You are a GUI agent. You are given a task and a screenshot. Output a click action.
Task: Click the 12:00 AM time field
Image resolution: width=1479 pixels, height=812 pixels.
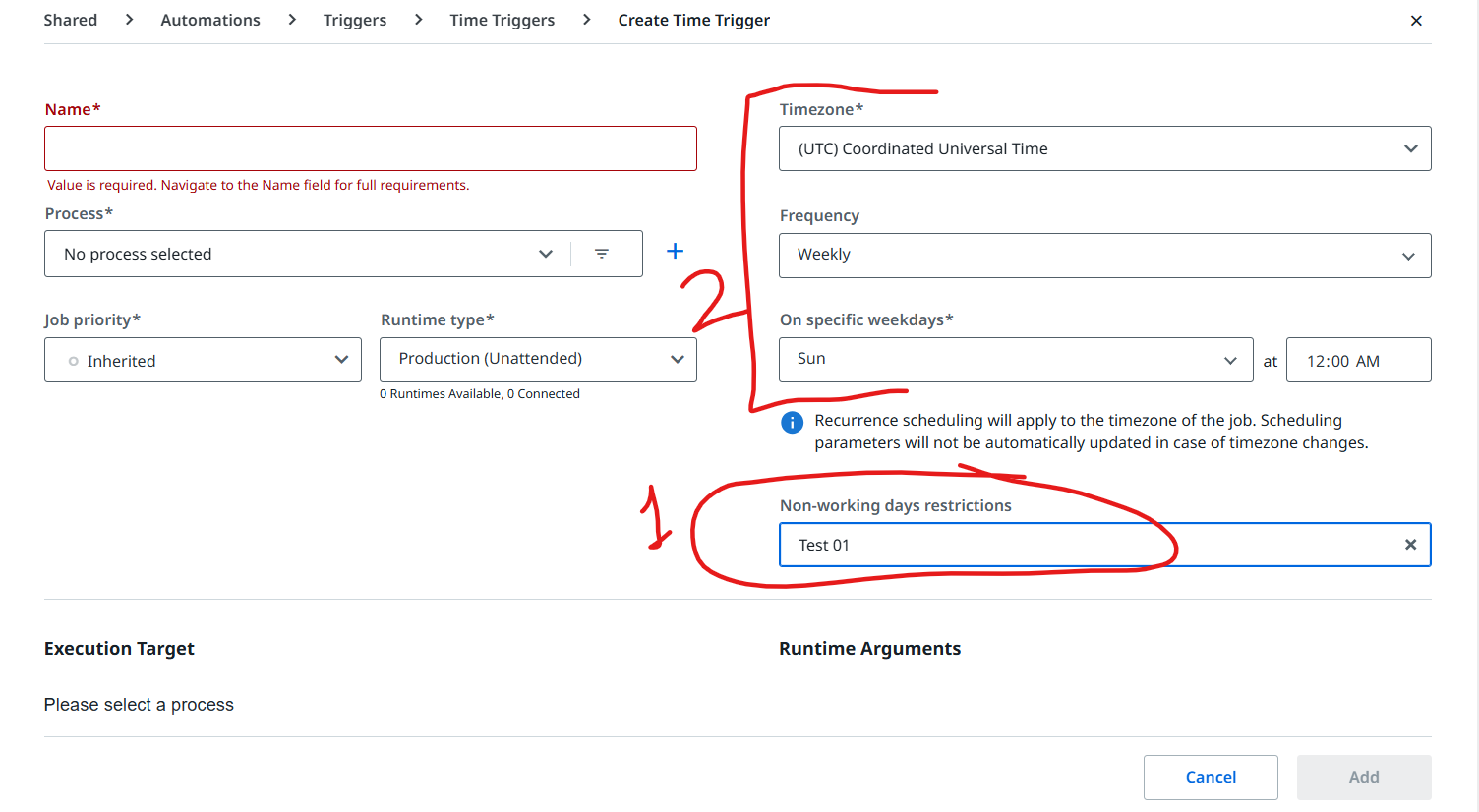tap(1357, 361)
